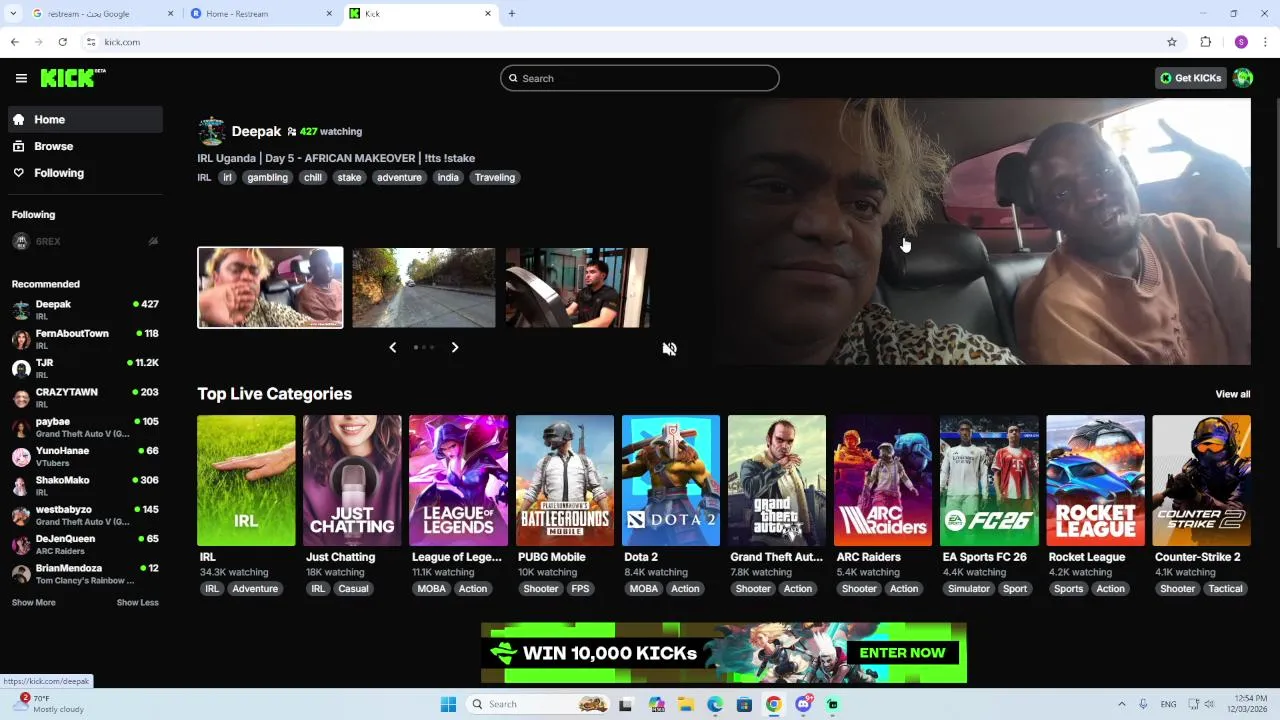This screenshot has height=720, width=1280.
Task: Open BrianMendoza in Recommended list
Action: (85, 573)
